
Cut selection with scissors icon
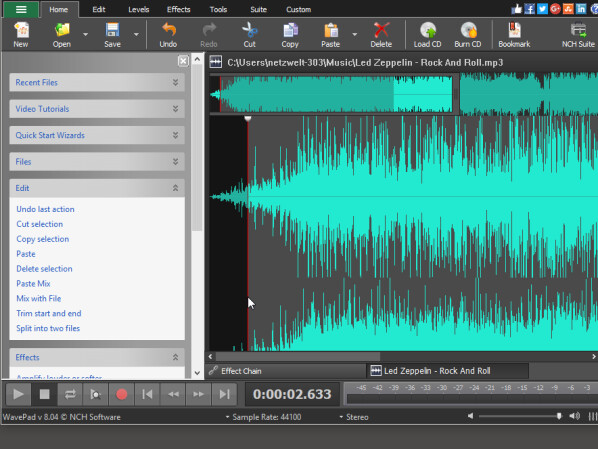249,35
